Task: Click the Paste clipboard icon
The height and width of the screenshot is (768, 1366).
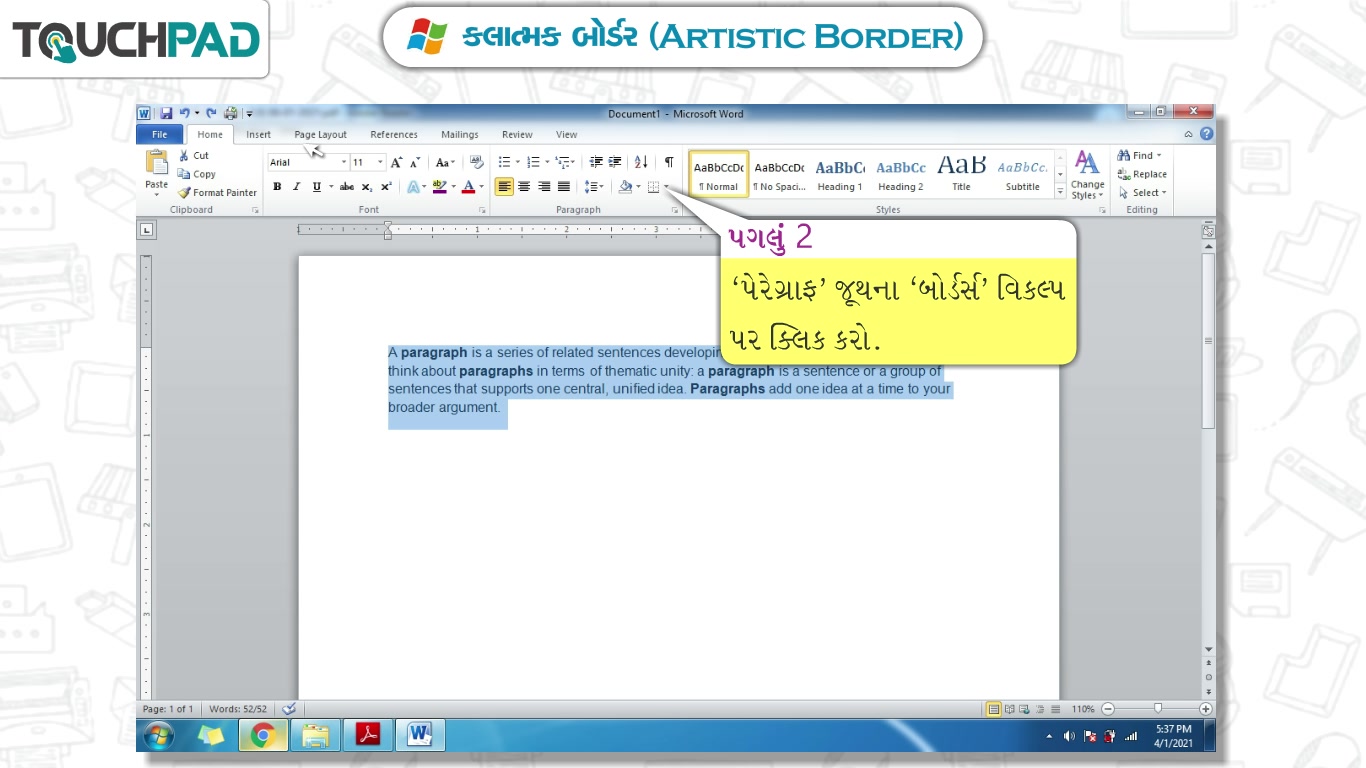Action: [157, 162]
